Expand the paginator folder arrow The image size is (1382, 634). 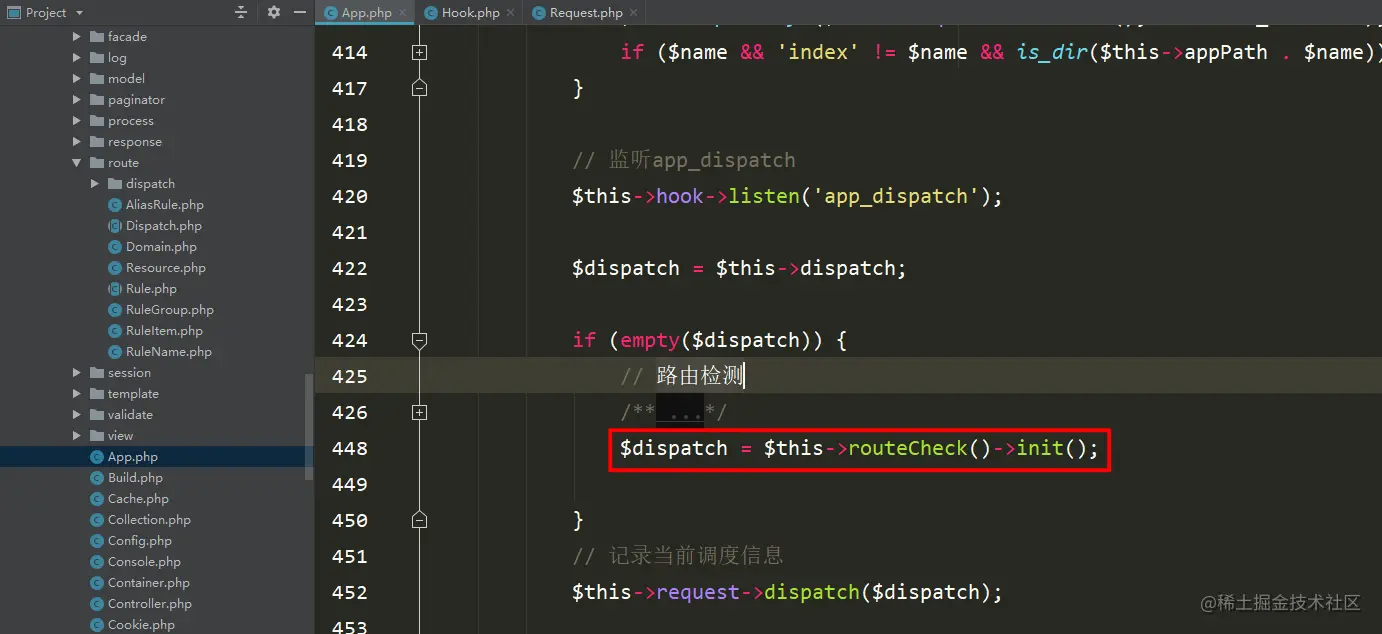point(77,100)
